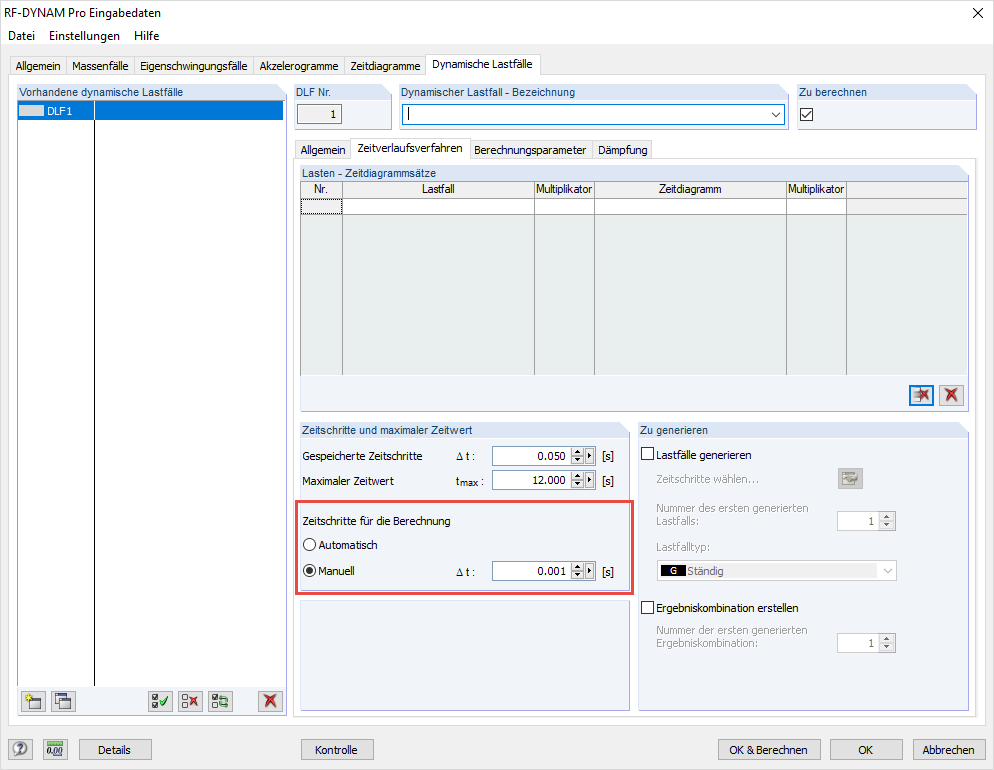Image resolution: width=994 pixels, height=770 pixels.
Task: Create a new dynamic load case
Action: [x=33, y=701]
